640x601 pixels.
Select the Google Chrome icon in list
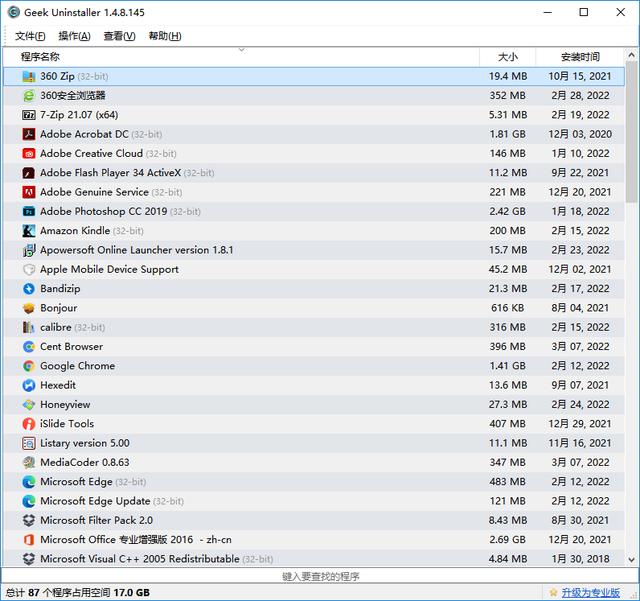click(x=30, y=366)
